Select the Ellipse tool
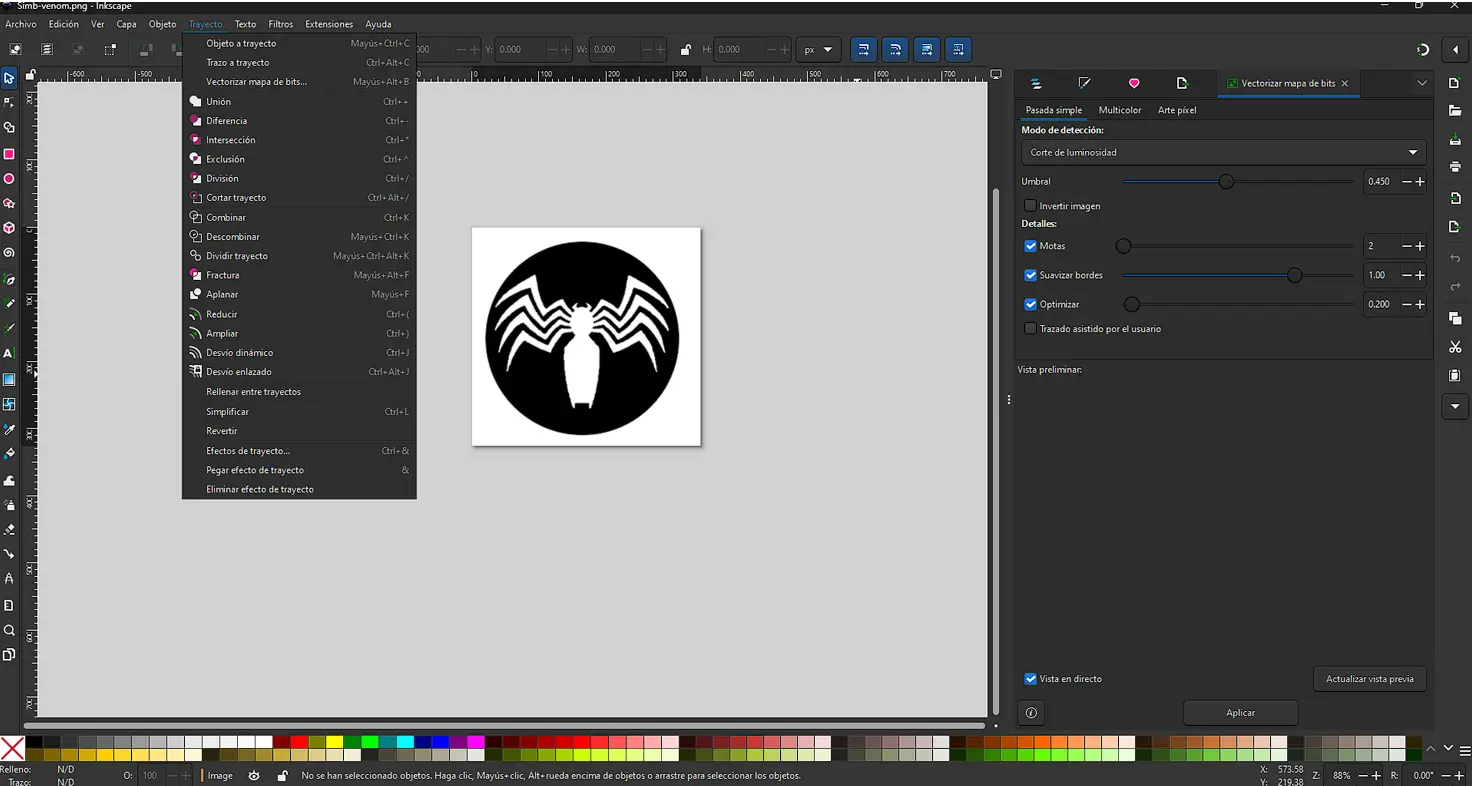This screenshot has width=1472, height=786. pyautogui.click(x=10, y=177)
